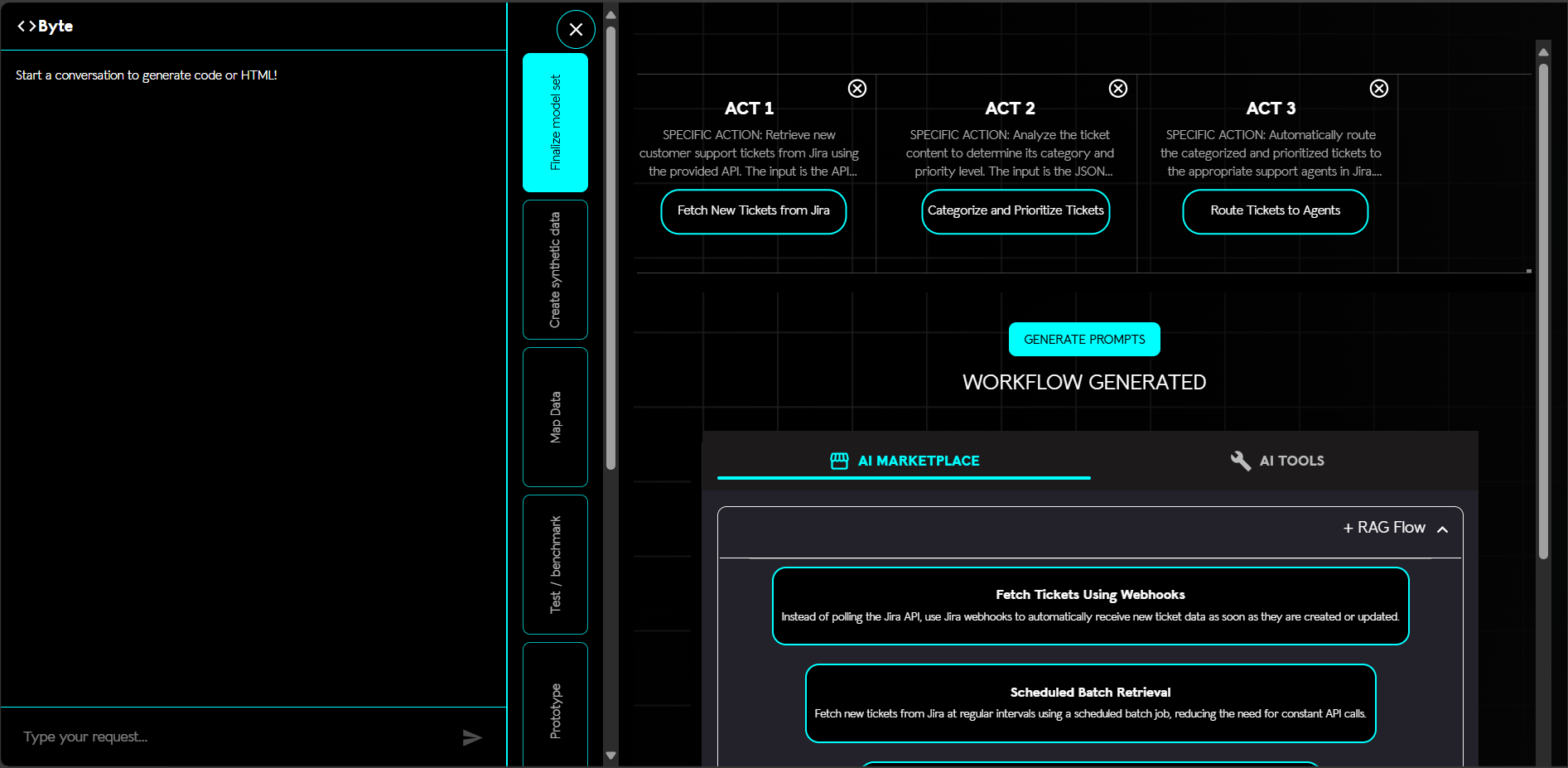Image resolution: width=1568 pixels, height=768 pixels.
Task: Select Route Tickets to Agents button
Action: click(x=1275, y=211)
